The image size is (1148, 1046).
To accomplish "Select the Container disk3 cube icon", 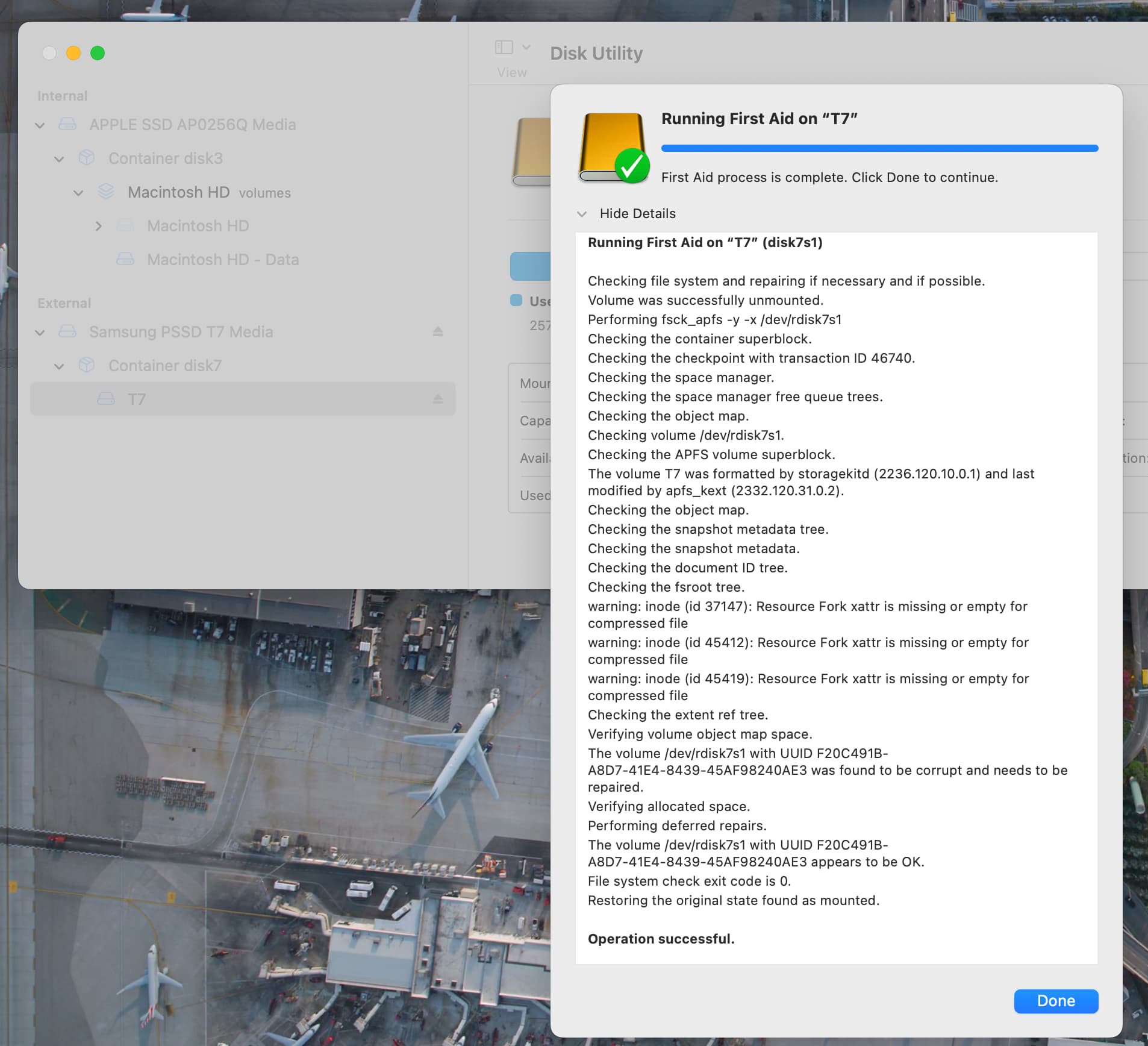I will coord(87,158).
